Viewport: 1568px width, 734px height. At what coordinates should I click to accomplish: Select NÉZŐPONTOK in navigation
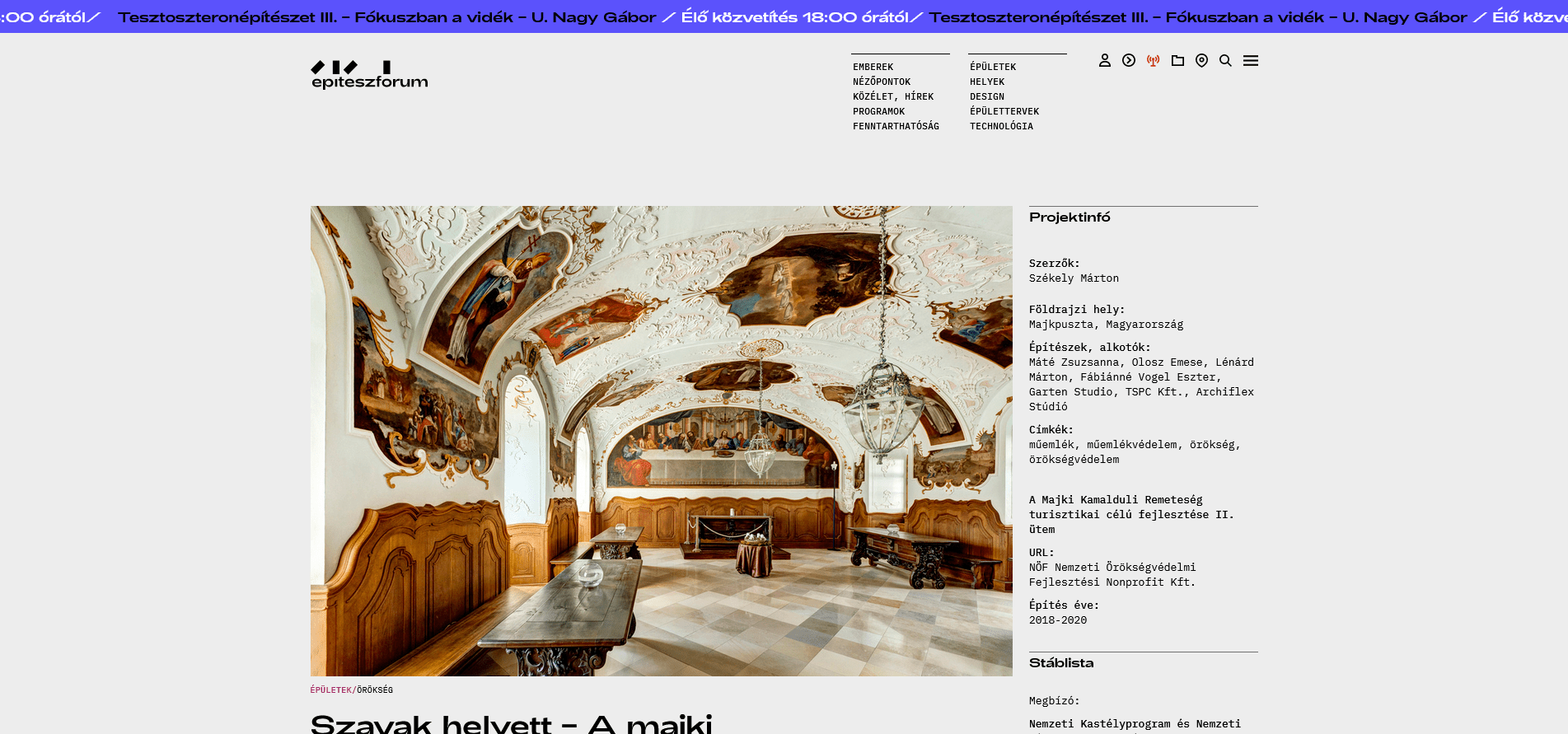[x=882, y=82]
